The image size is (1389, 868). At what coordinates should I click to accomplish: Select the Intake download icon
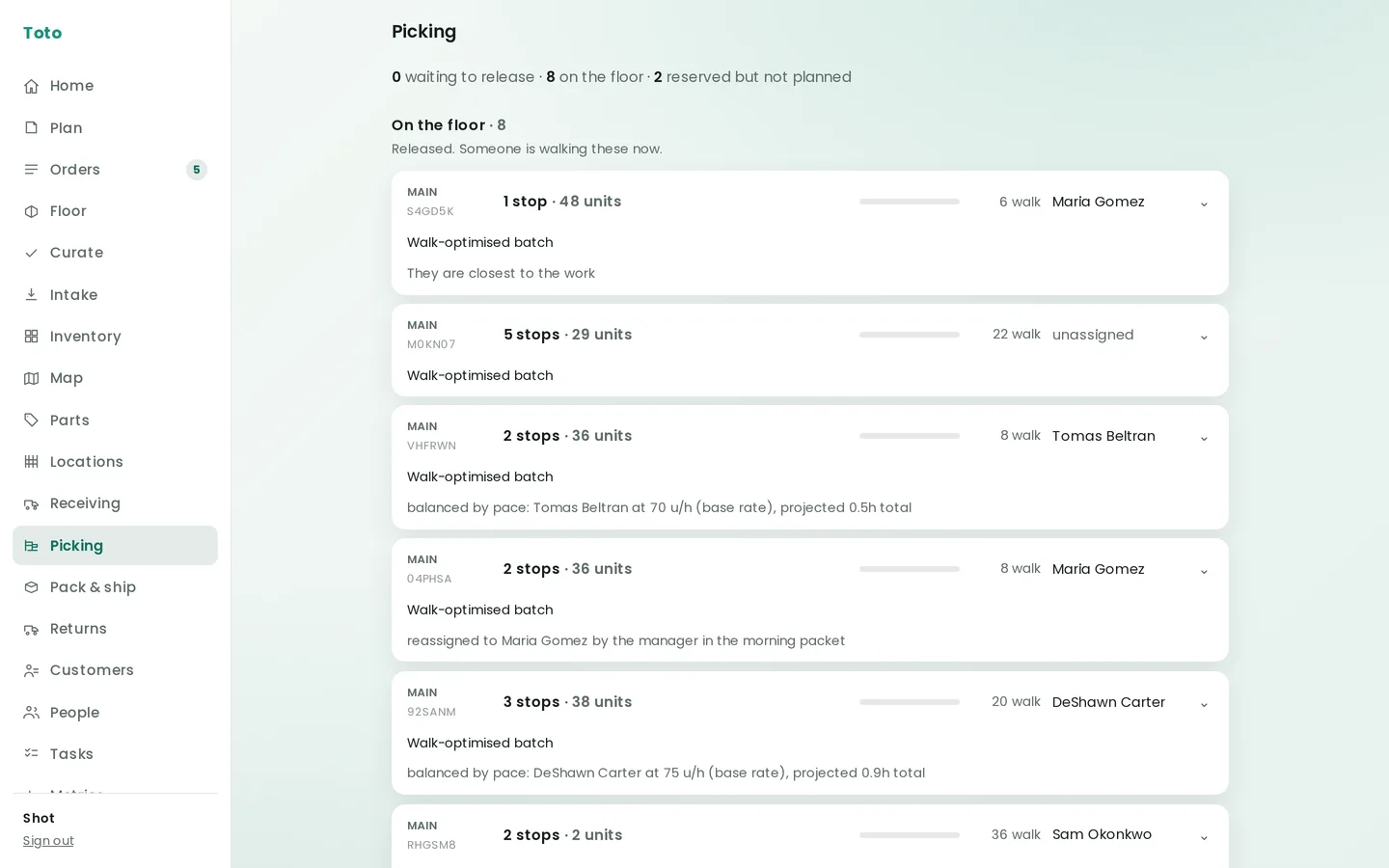(31, 295)
